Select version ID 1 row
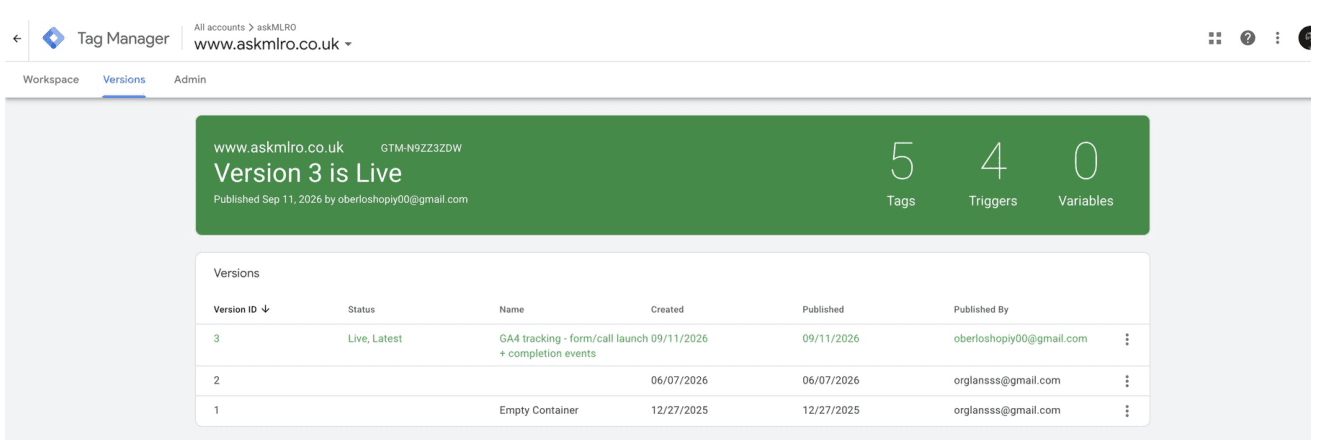Viewport: 1330px width, 440px height. [672, 411]
